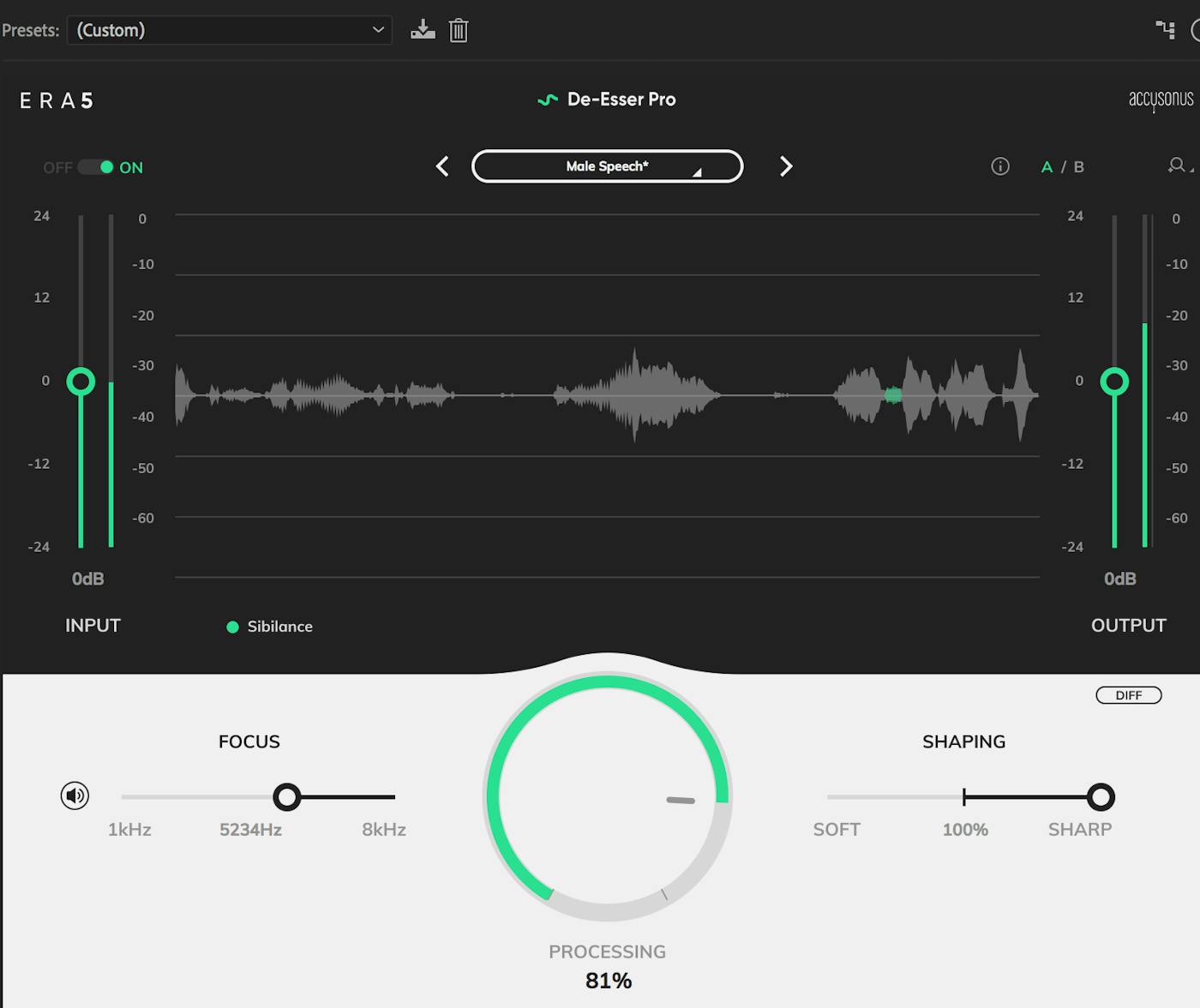Click the 1kHz focus range label
The image size is (1200, 1008).
[x=129, y=830]
